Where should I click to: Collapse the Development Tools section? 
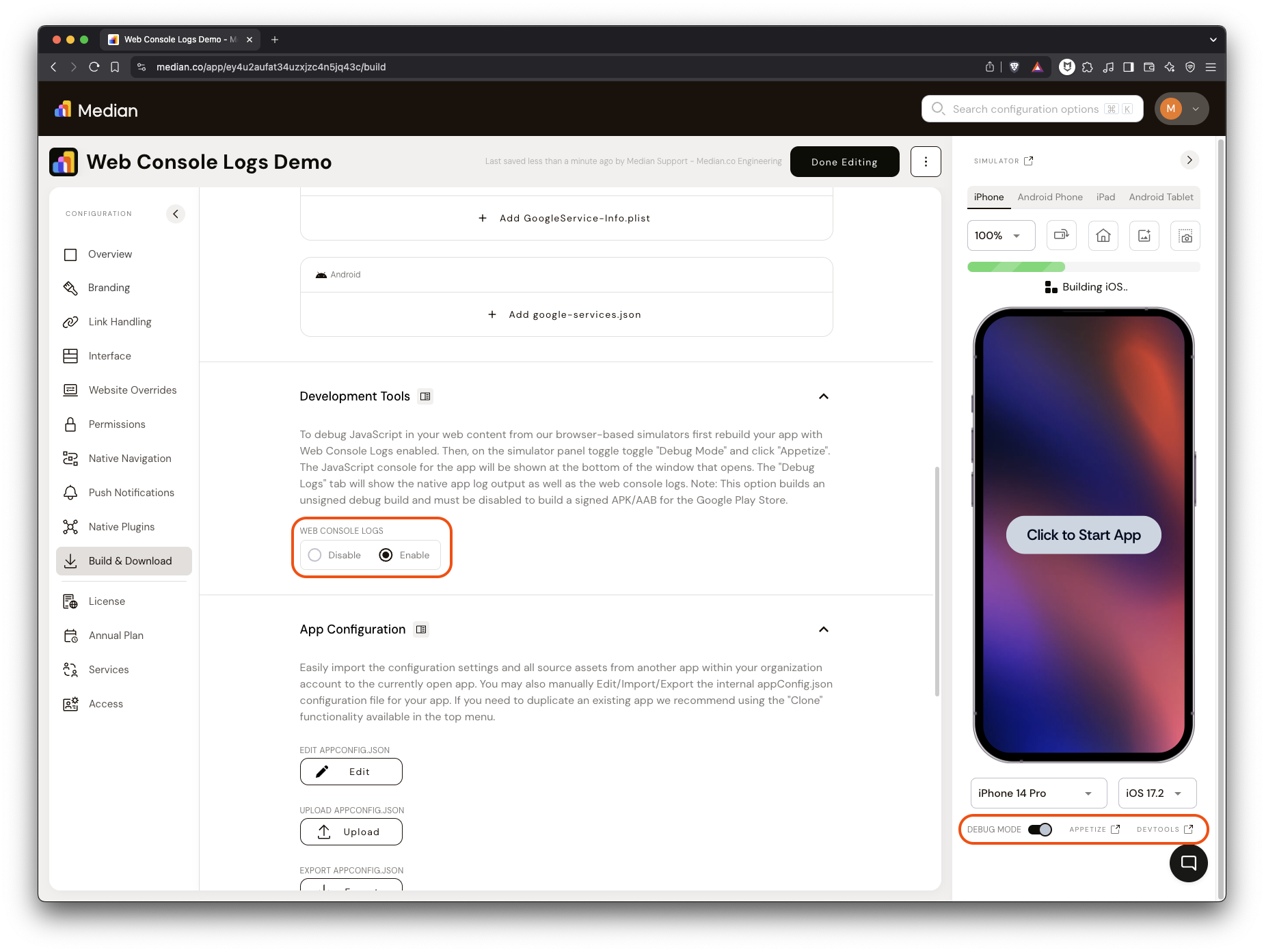point(824,396)
